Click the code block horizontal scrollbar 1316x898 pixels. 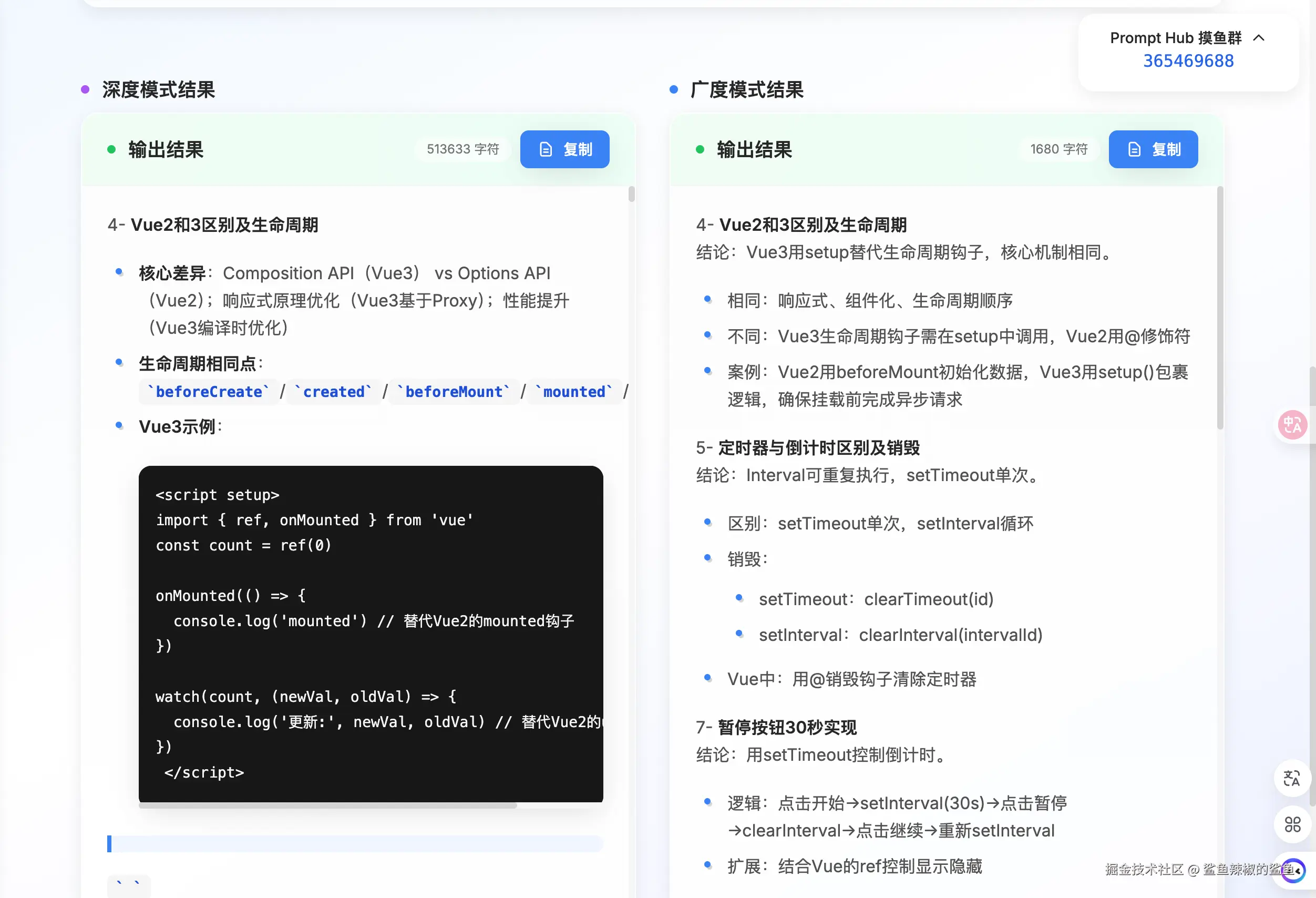pos(328,805)
